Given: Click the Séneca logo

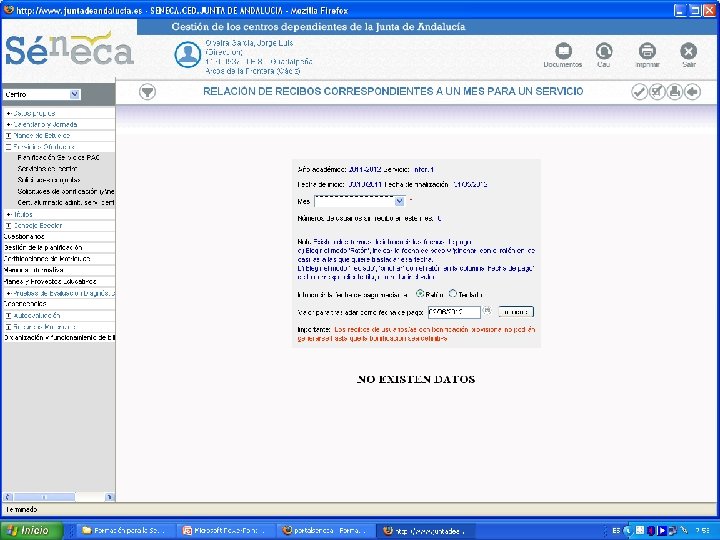Looking at the screenshot, I should (x=69, y=50).
